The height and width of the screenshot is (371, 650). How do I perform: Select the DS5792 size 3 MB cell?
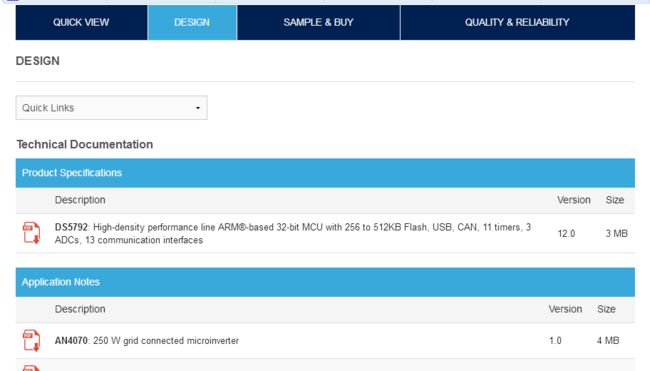click(616, 234)
